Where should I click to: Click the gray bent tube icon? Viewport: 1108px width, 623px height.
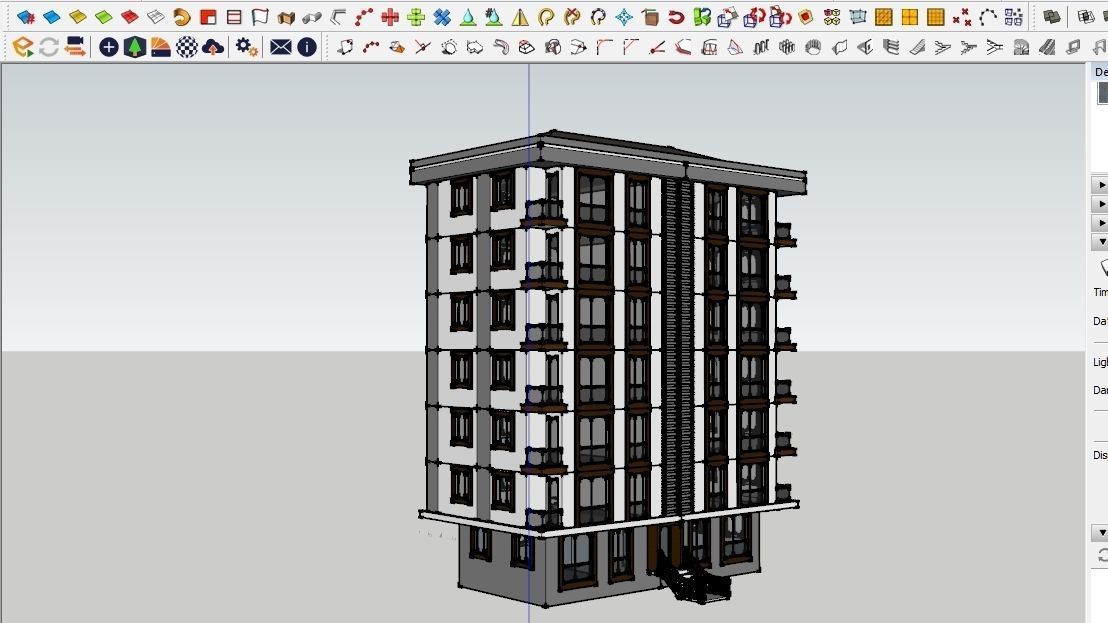pos(501,47)
